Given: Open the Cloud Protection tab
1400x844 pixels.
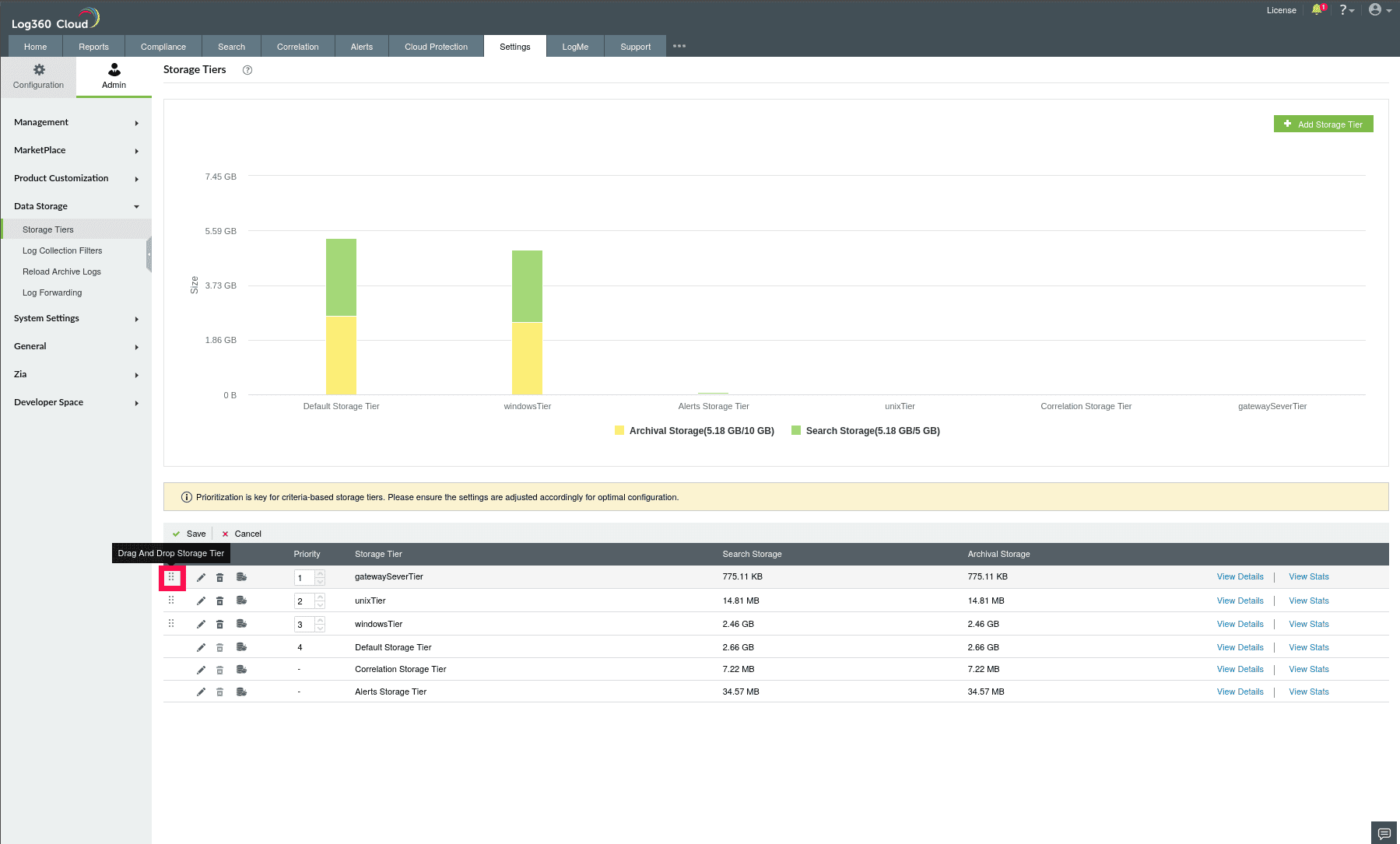Looking at the screenshot, I should click(435, 46).
